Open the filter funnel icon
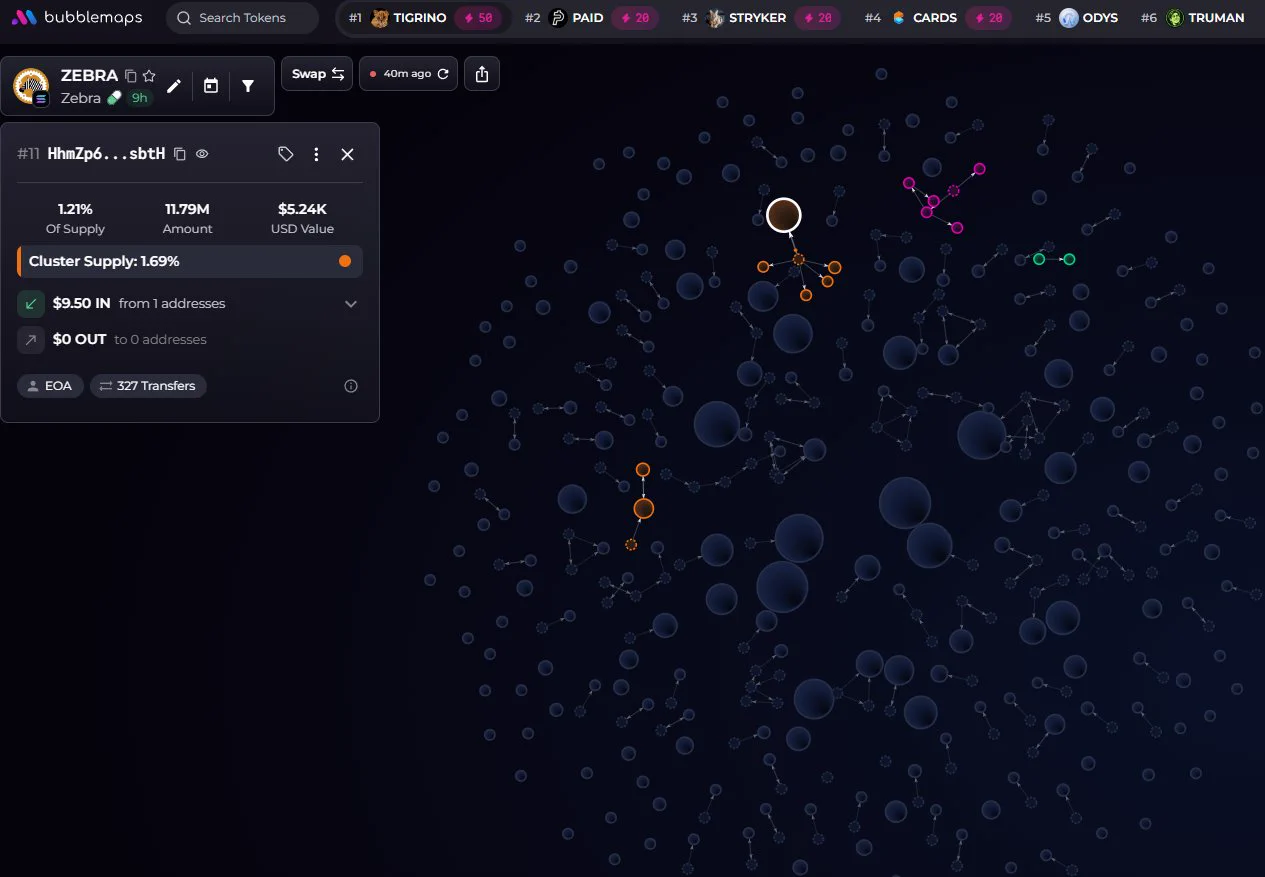Screen dimensions: 1265x877 pyautogui.click(x=248, y=87)
